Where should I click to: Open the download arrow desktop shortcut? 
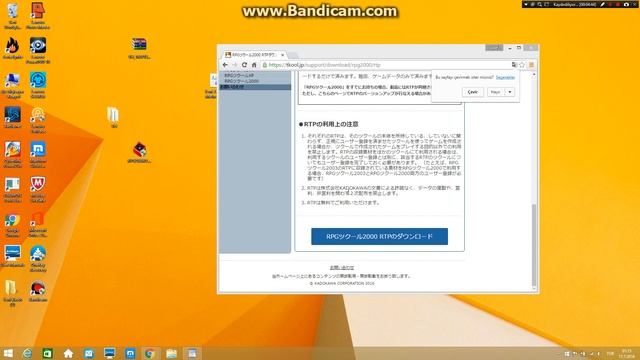click(38, 258)
